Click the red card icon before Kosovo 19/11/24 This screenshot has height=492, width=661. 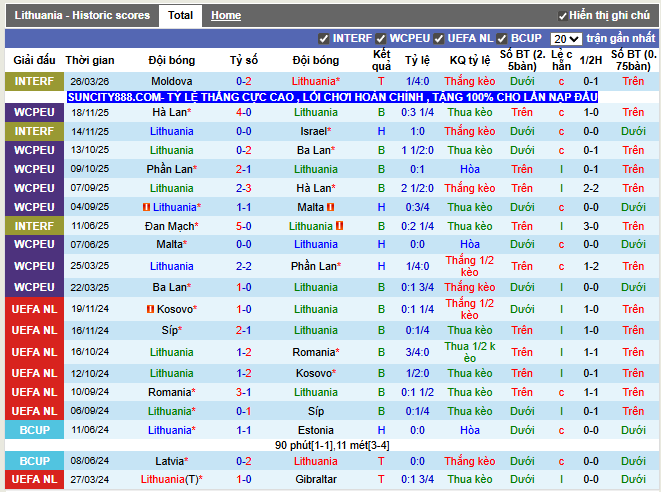(x=150, y=309)
